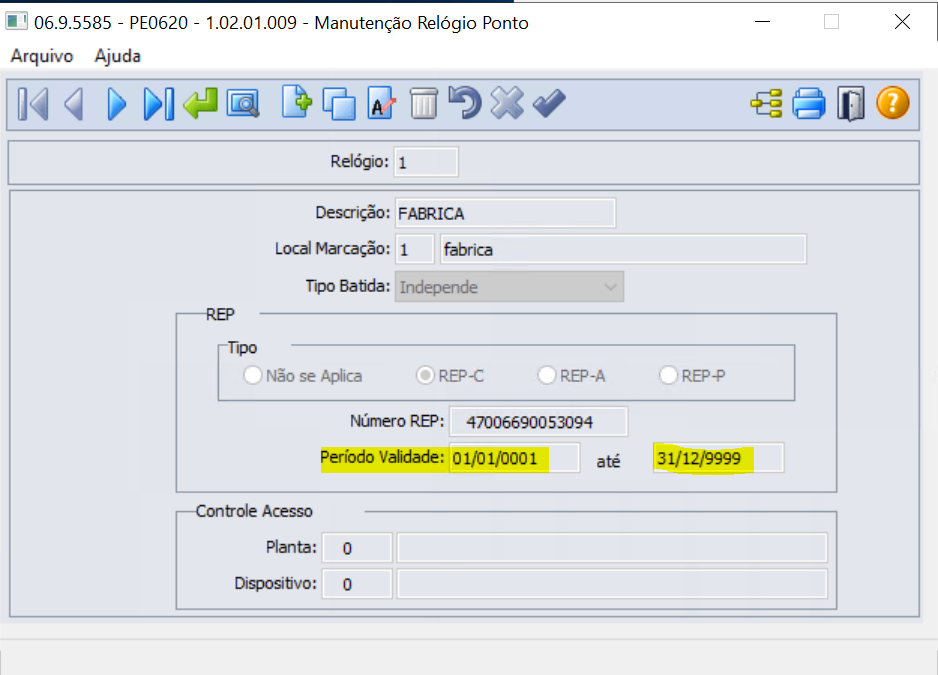The height and width of the screenshot is (675, 938).
Task: Click the printer icon
Action: [809, 104]
